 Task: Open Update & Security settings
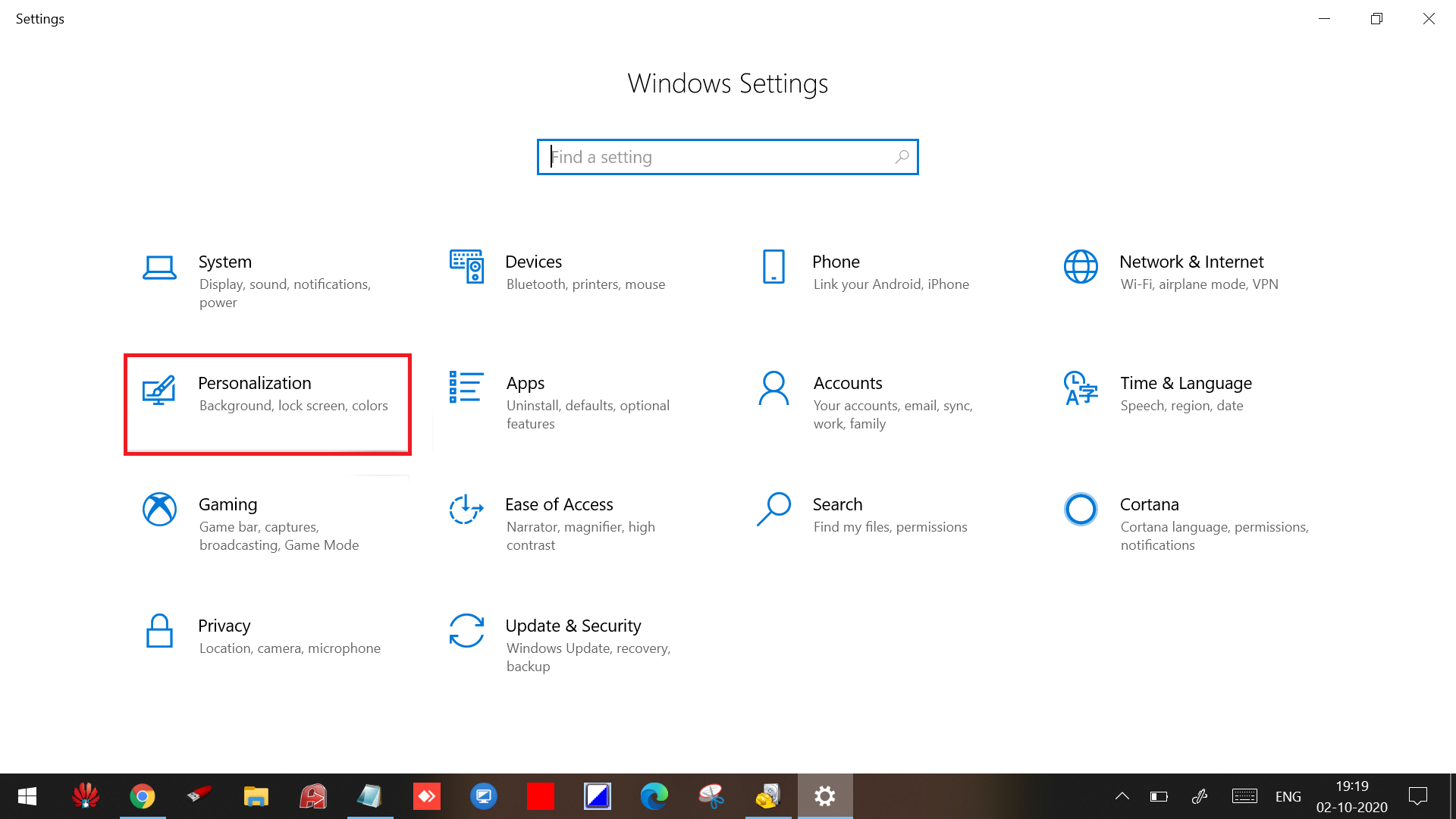[x=573, y=643]
